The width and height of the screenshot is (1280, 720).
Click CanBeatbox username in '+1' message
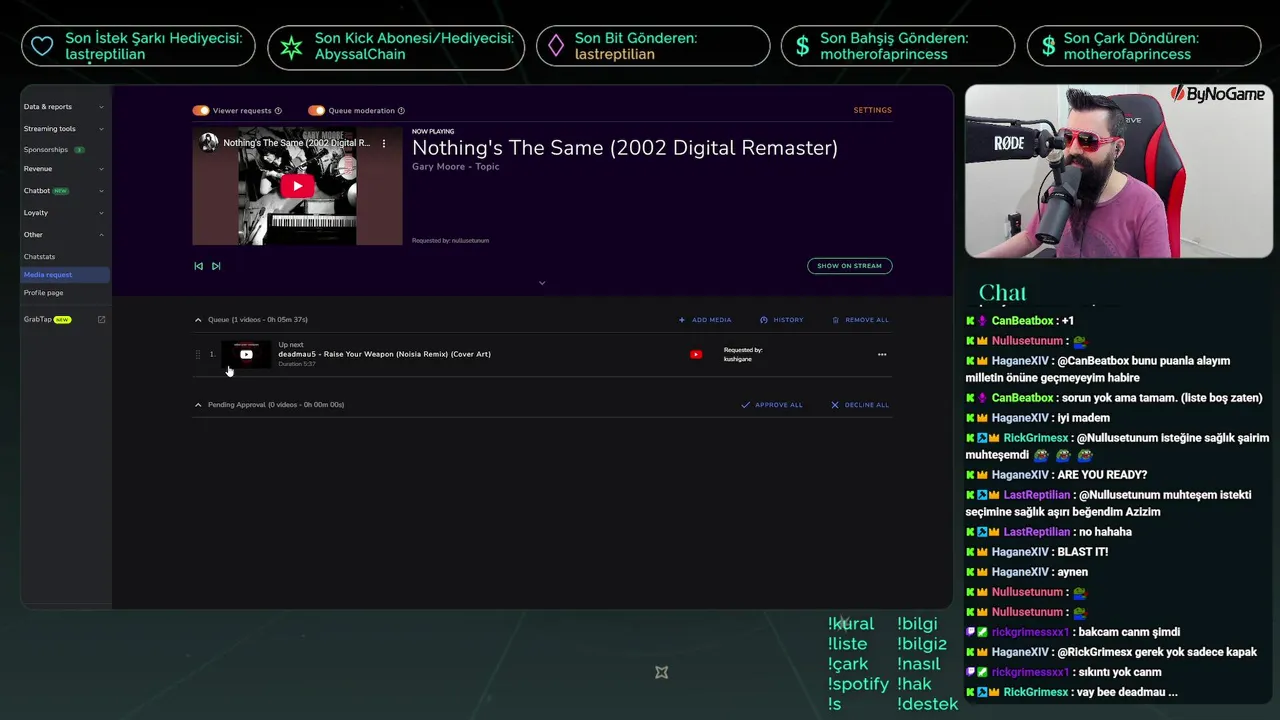click(x=1022, y=321)
